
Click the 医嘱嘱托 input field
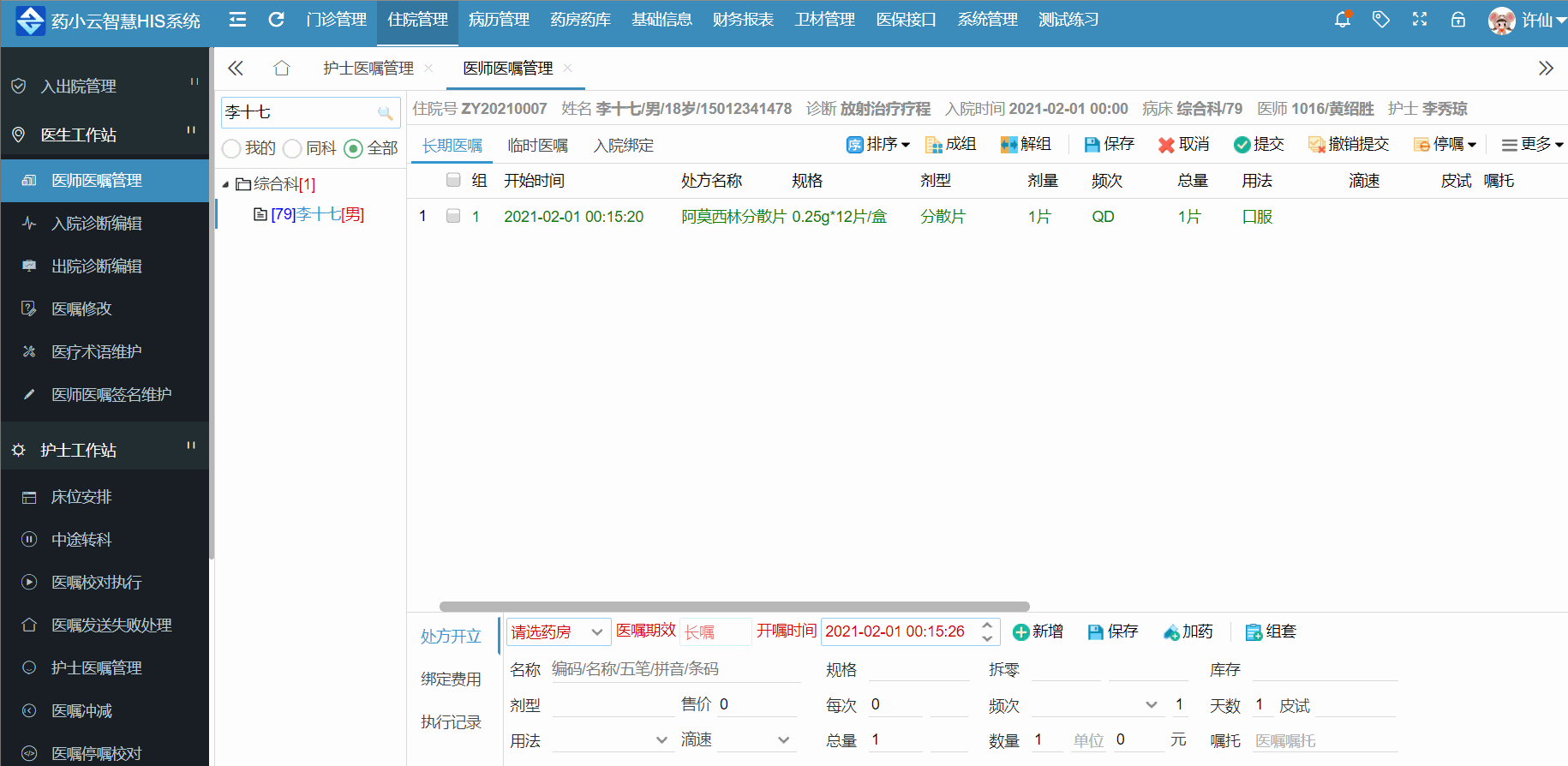(1325, 740)
